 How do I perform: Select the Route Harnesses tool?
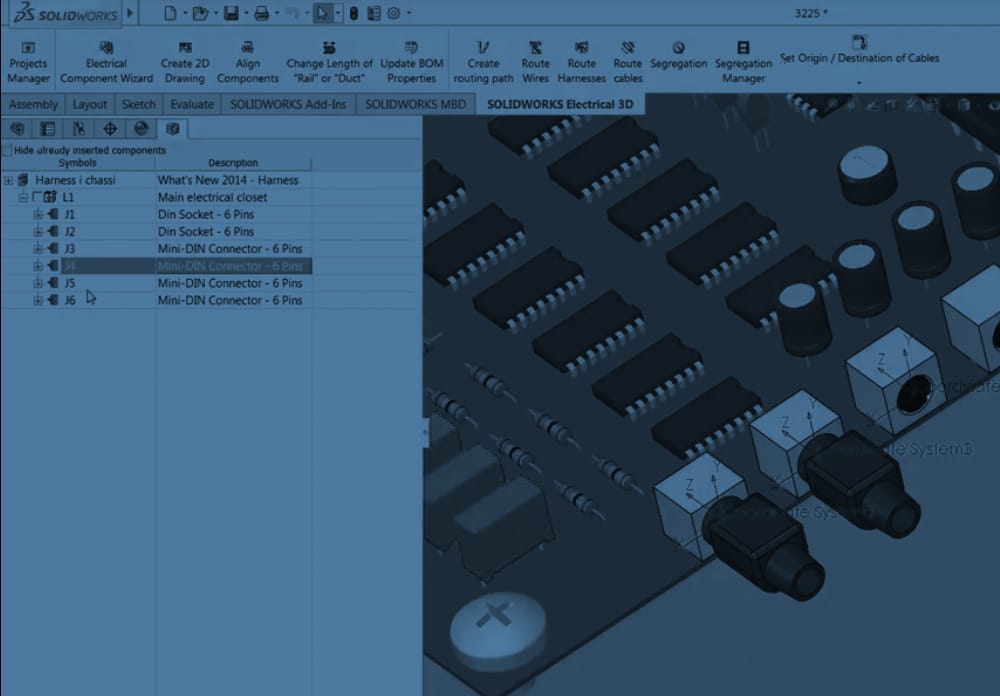pyautogui.click(x=581, y=62)
